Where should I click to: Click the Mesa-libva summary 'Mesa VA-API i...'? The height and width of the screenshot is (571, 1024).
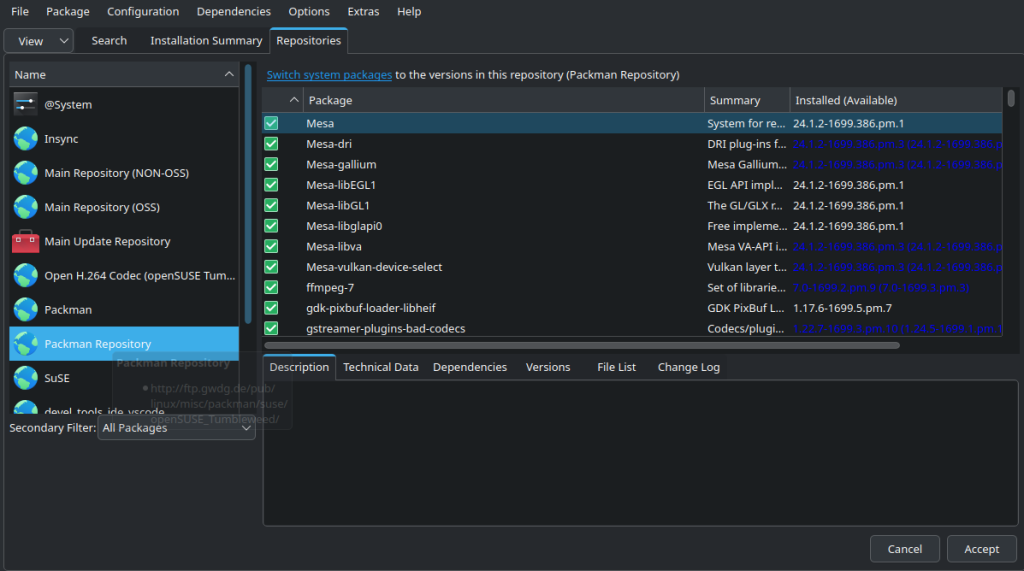[x=746, y=246]
